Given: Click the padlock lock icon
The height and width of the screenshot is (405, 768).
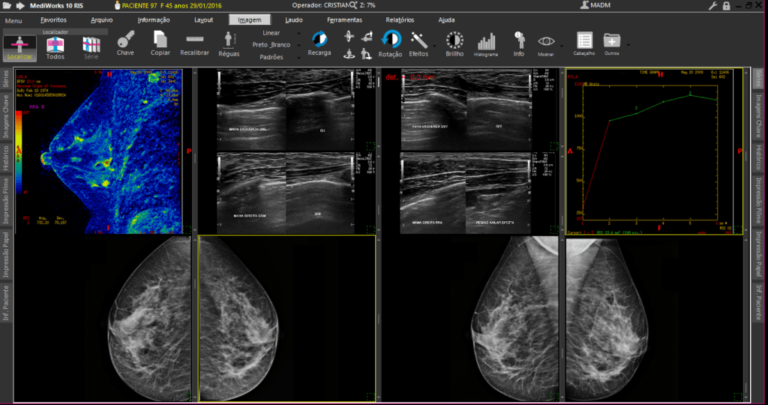Looking at the screenshot, I should point(726,6).
